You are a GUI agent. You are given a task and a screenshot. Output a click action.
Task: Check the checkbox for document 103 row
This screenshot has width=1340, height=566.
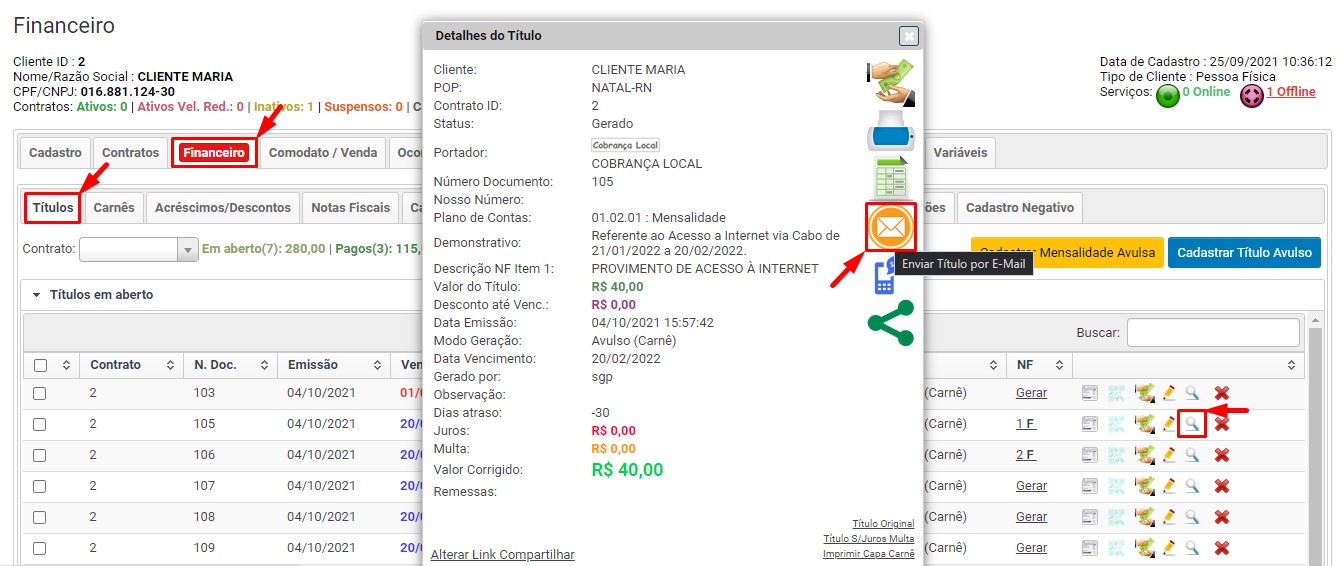40,394
